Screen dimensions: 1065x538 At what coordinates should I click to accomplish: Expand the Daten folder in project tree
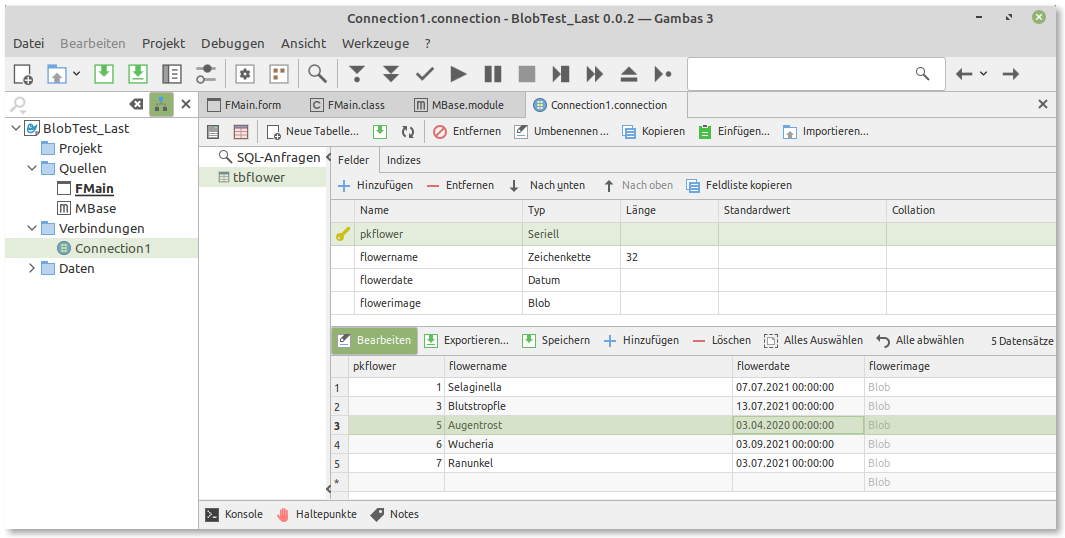point(31,268)
